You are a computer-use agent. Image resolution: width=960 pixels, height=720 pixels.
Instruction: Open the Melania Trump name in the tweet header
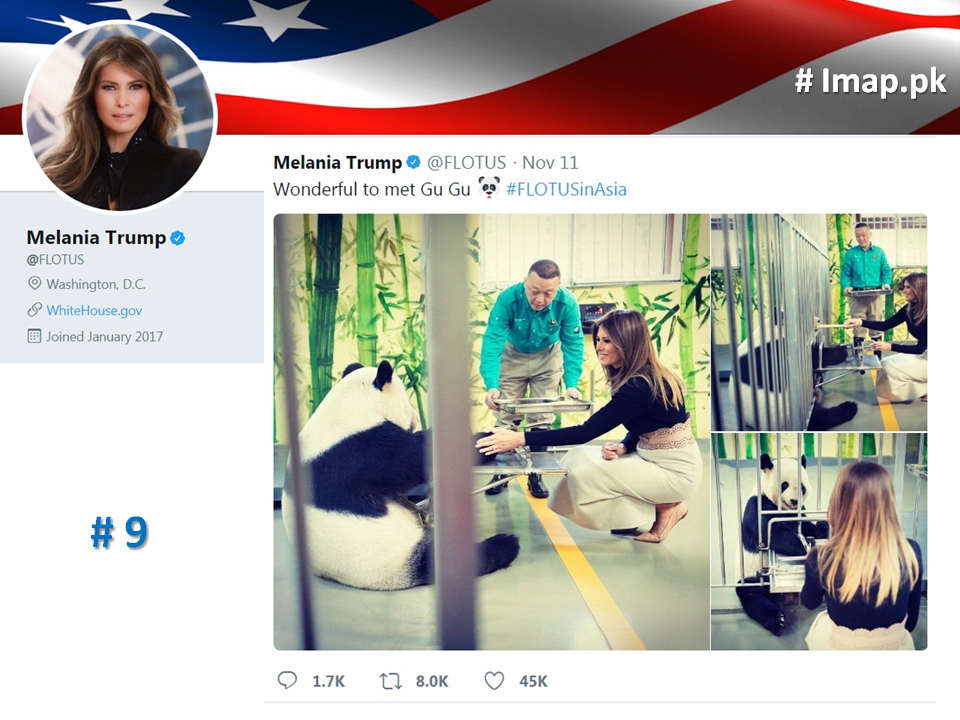pyautogui.click(x=337, y=163)
